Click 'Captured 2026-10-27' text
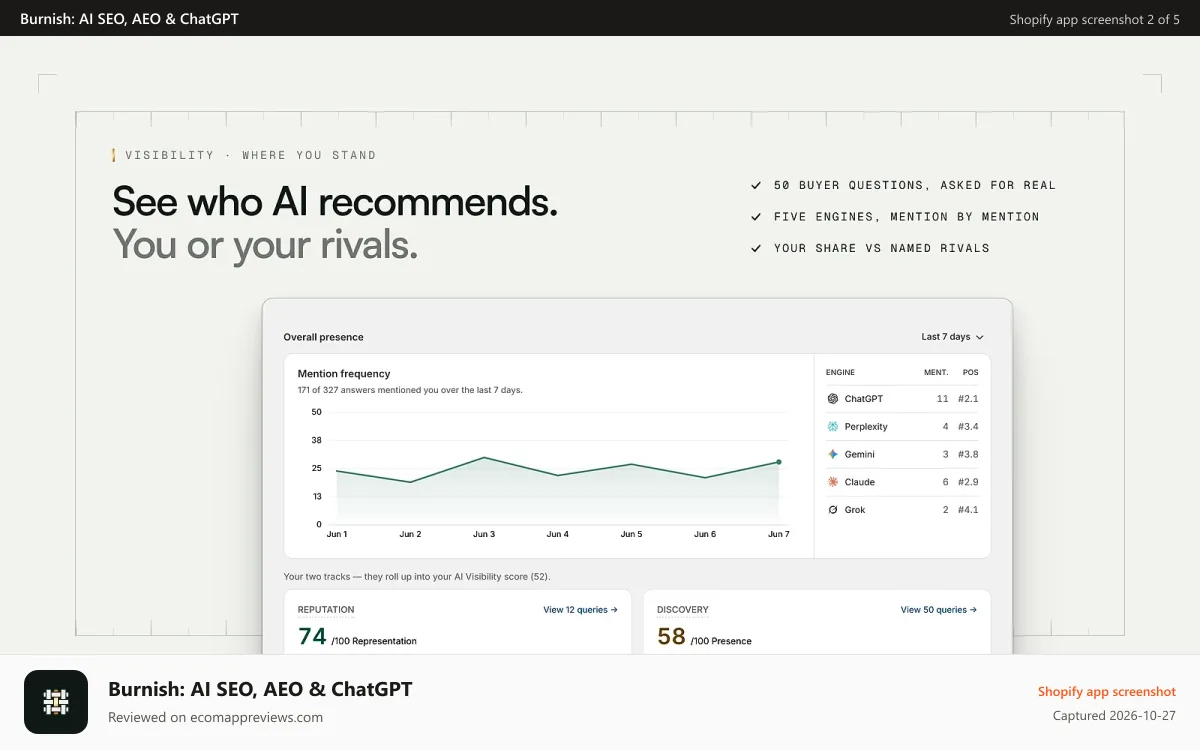The height and width of the screenshot is (750, 1200). (x=1114, y=716)
